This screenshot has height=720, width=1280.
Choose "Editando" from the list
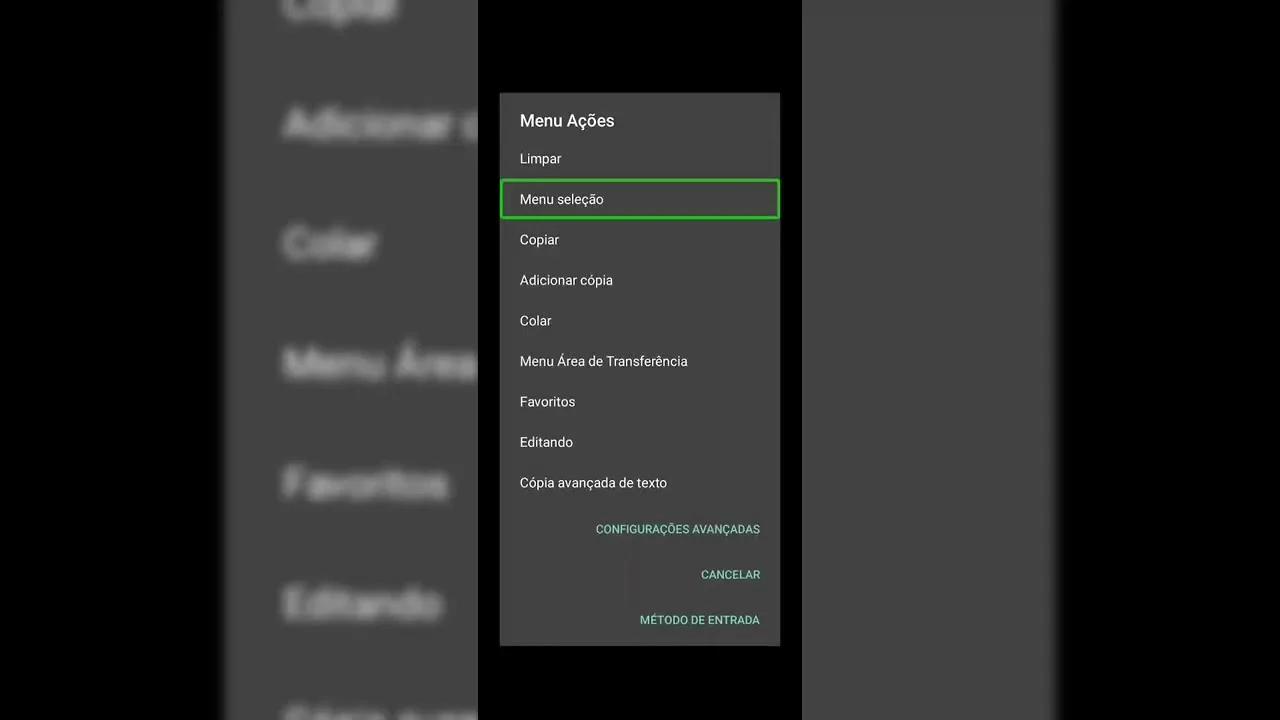tap(546, 442)
